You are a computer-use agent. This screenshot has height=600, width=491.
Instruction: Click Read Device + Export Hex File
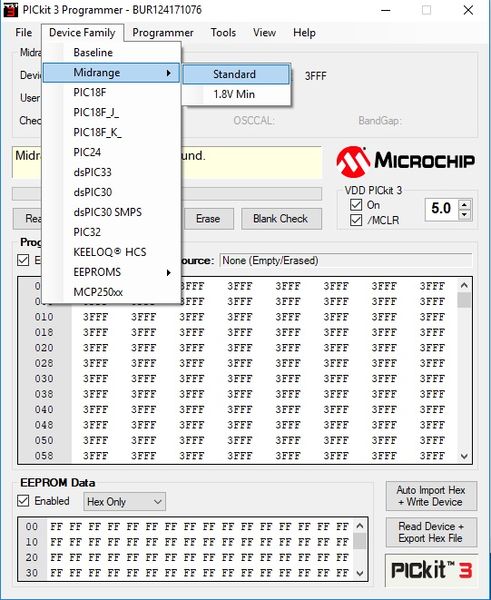(431, 532)
